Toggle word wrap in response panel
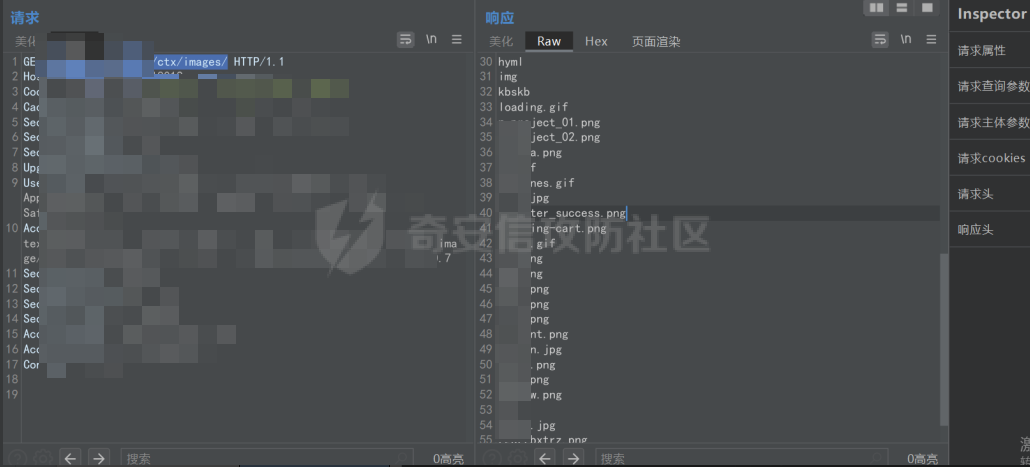1030x467 pixels. pyautogui.click(x=880, y=39)
